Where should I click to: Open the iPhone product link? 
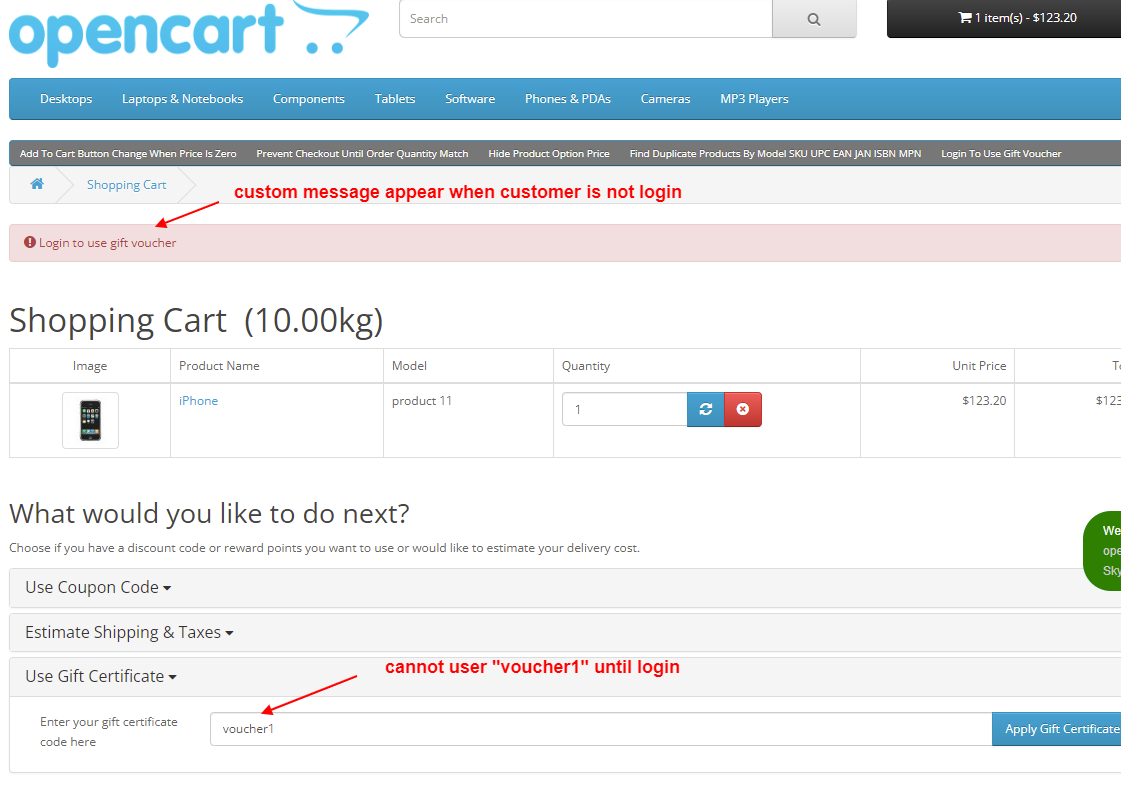pos(198,400)
